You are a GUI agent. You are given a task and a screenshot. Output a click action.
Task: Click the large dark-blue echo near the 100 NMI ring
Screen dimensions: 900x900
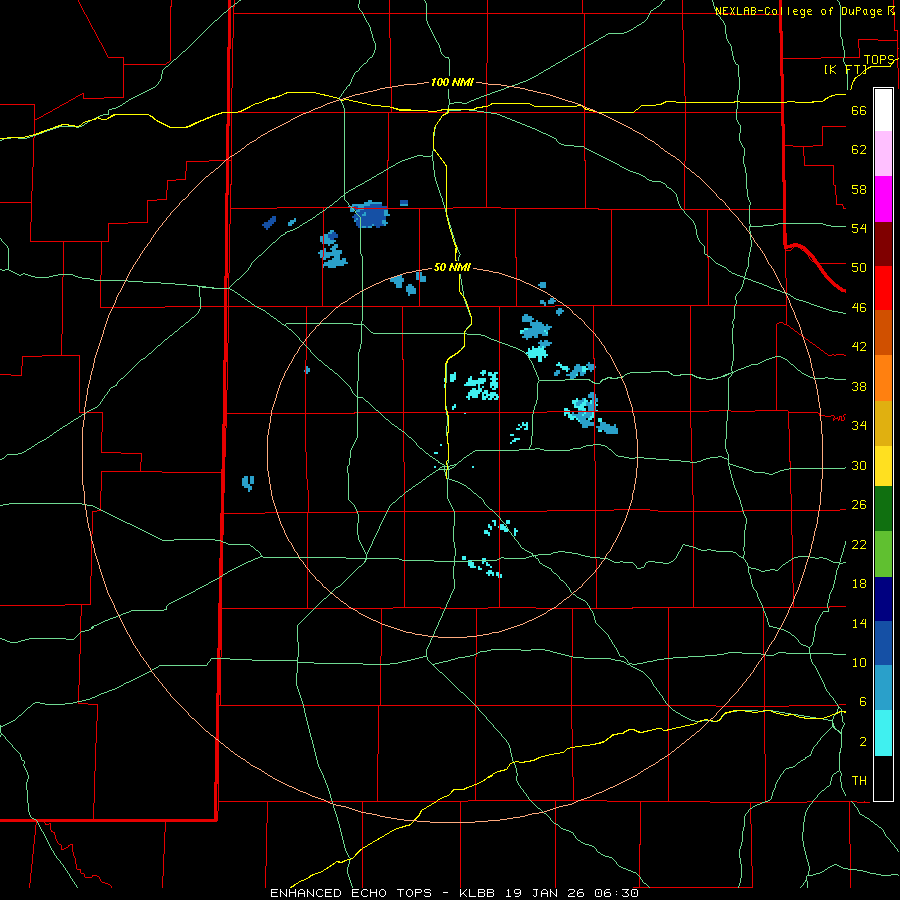click(371, 215)
